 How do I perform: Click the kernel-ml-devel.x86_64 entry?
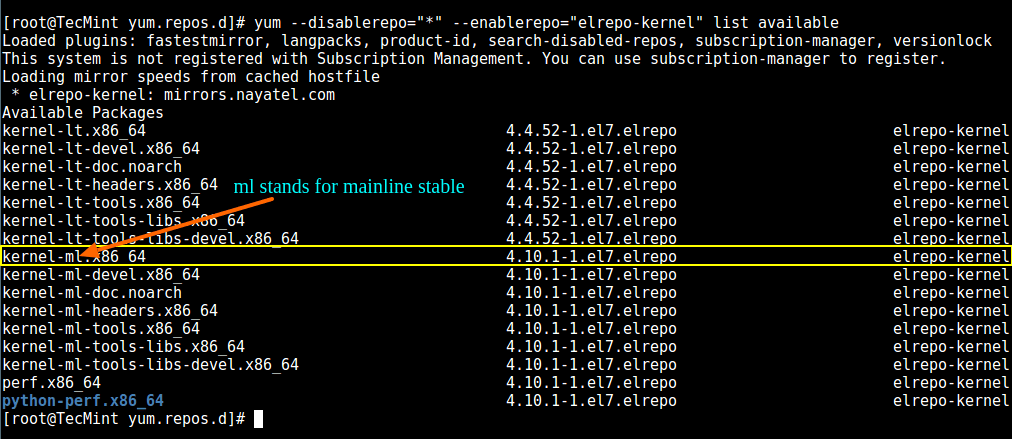coord(101,275)
